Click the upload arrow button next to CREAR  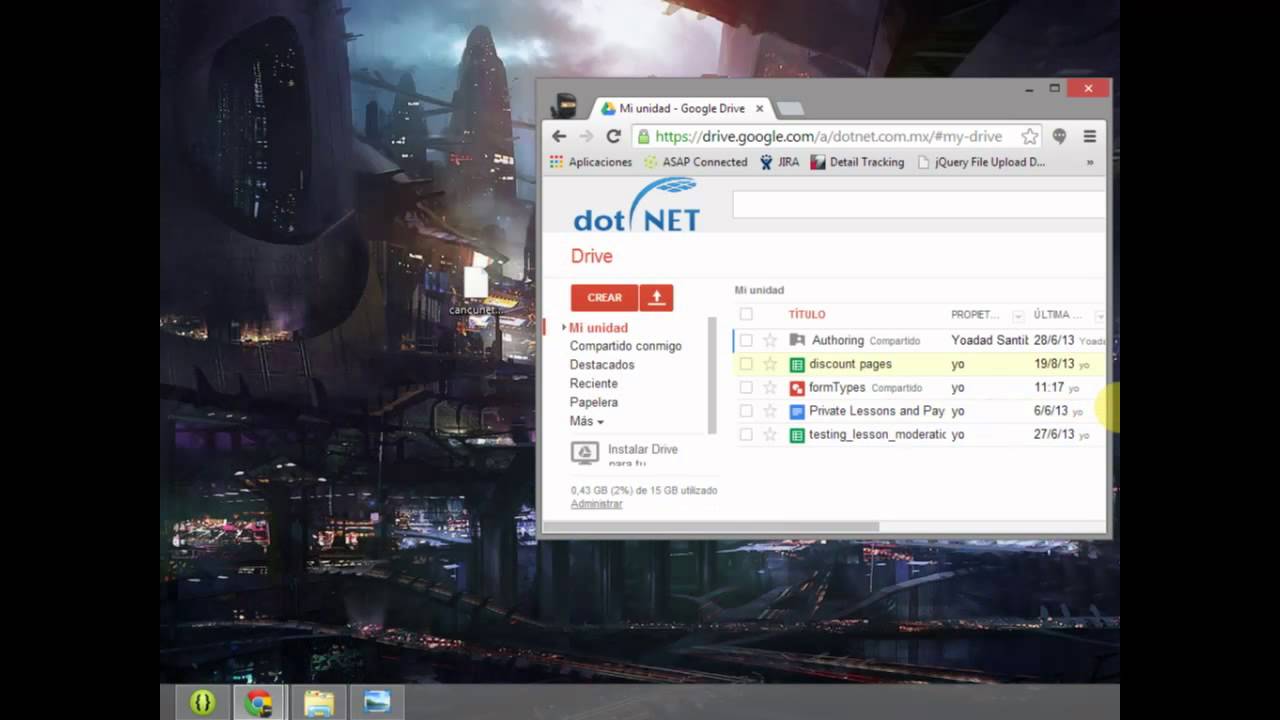656,297
